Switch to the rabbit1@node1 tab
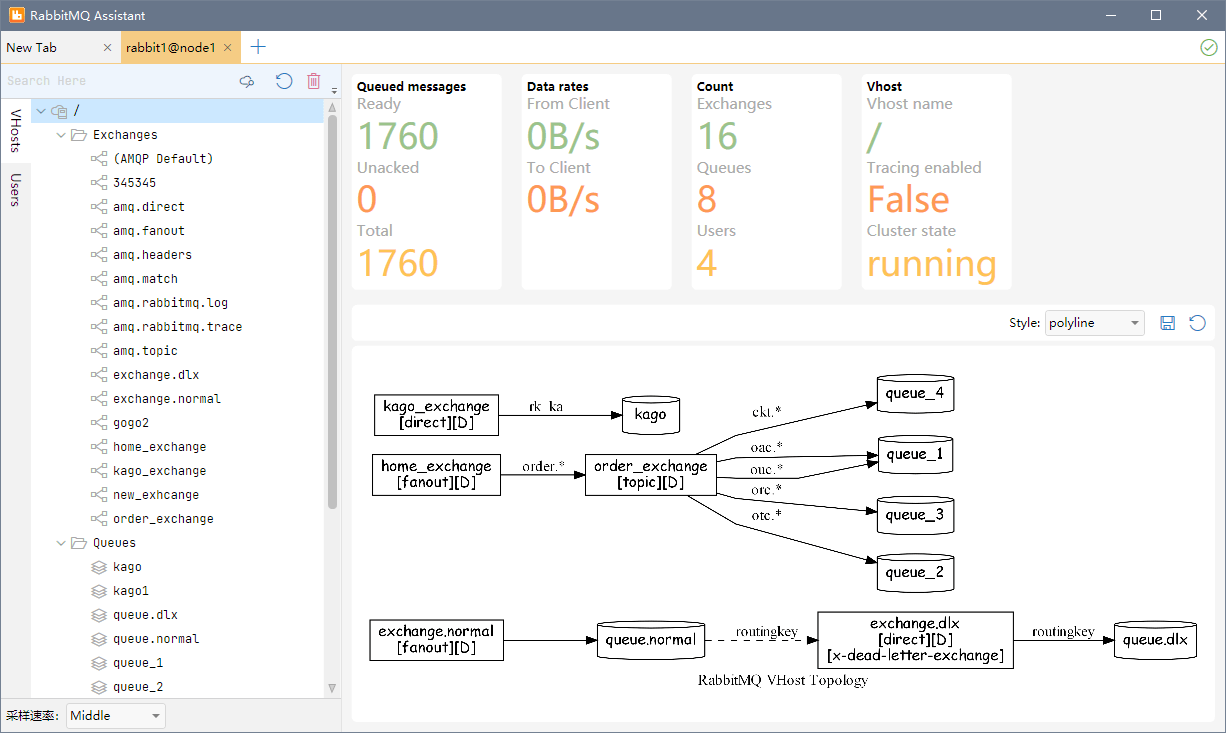Viewport: 1226px width, 733px height. [181, 47]
